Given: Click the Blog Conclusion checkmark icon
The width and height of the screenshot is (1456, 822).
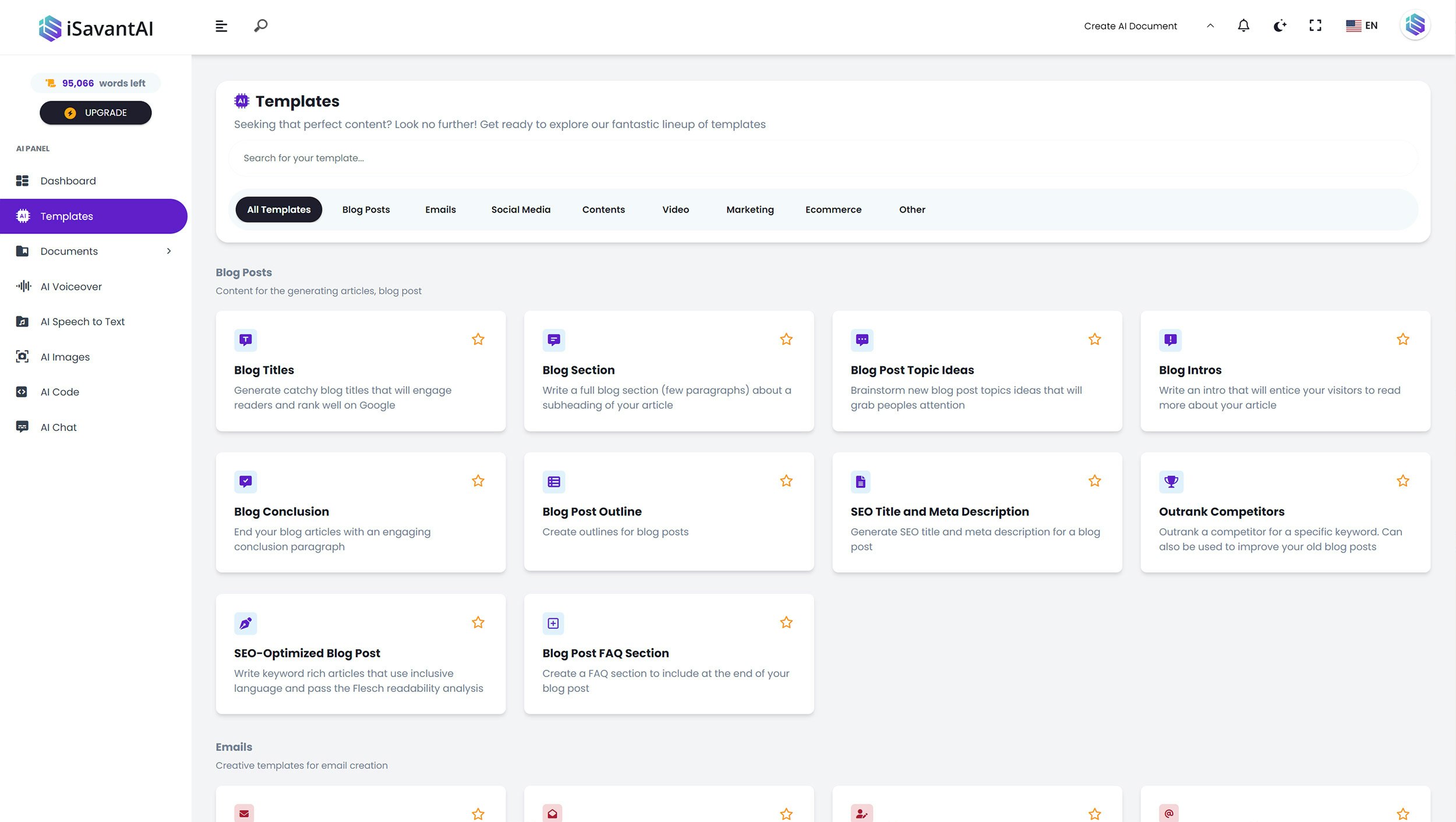Looking at the screenshot, I should tap(245, 481).
